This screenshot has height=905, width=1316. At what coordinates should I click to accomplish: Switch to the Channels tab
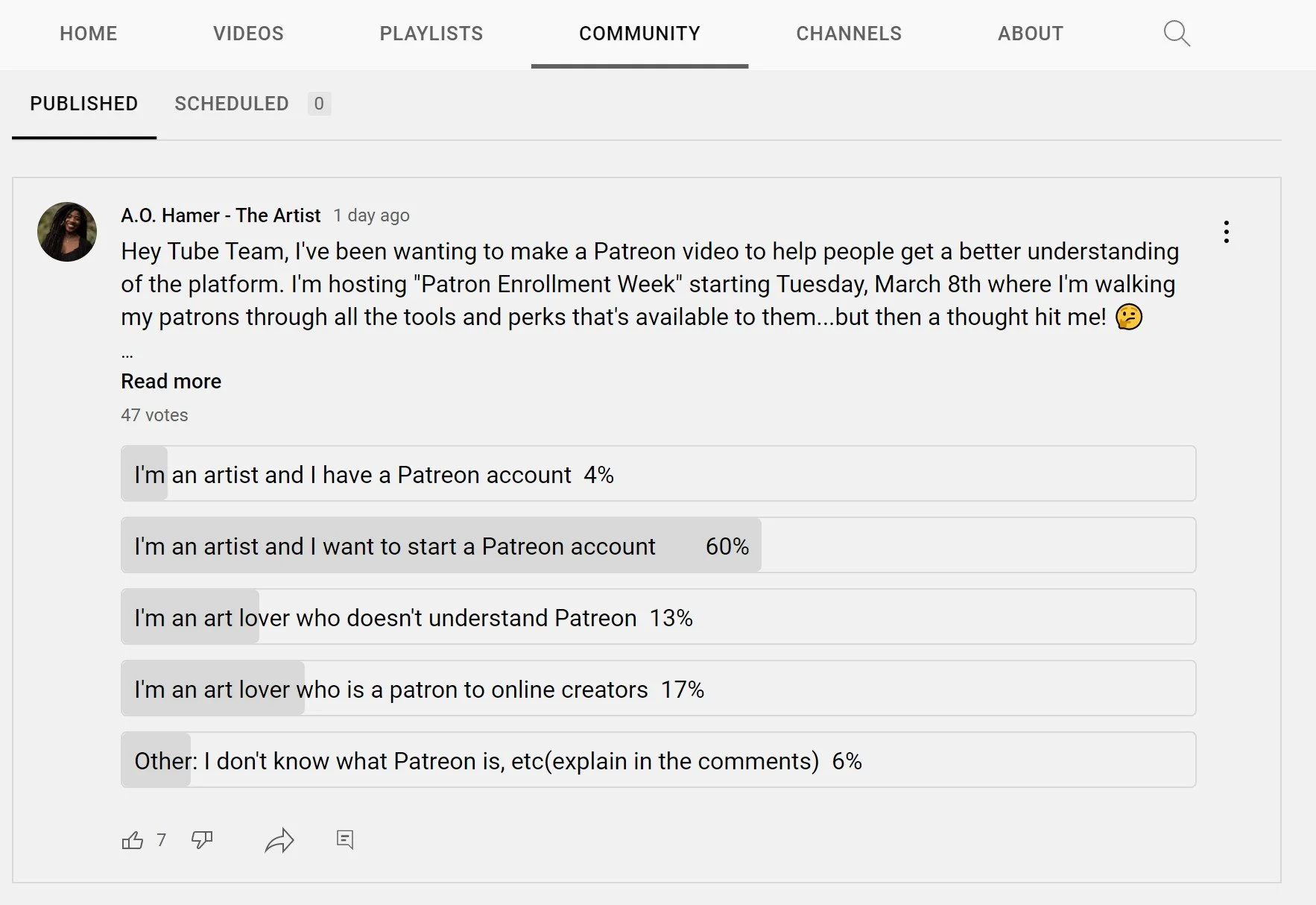click(x=849, y=34)
